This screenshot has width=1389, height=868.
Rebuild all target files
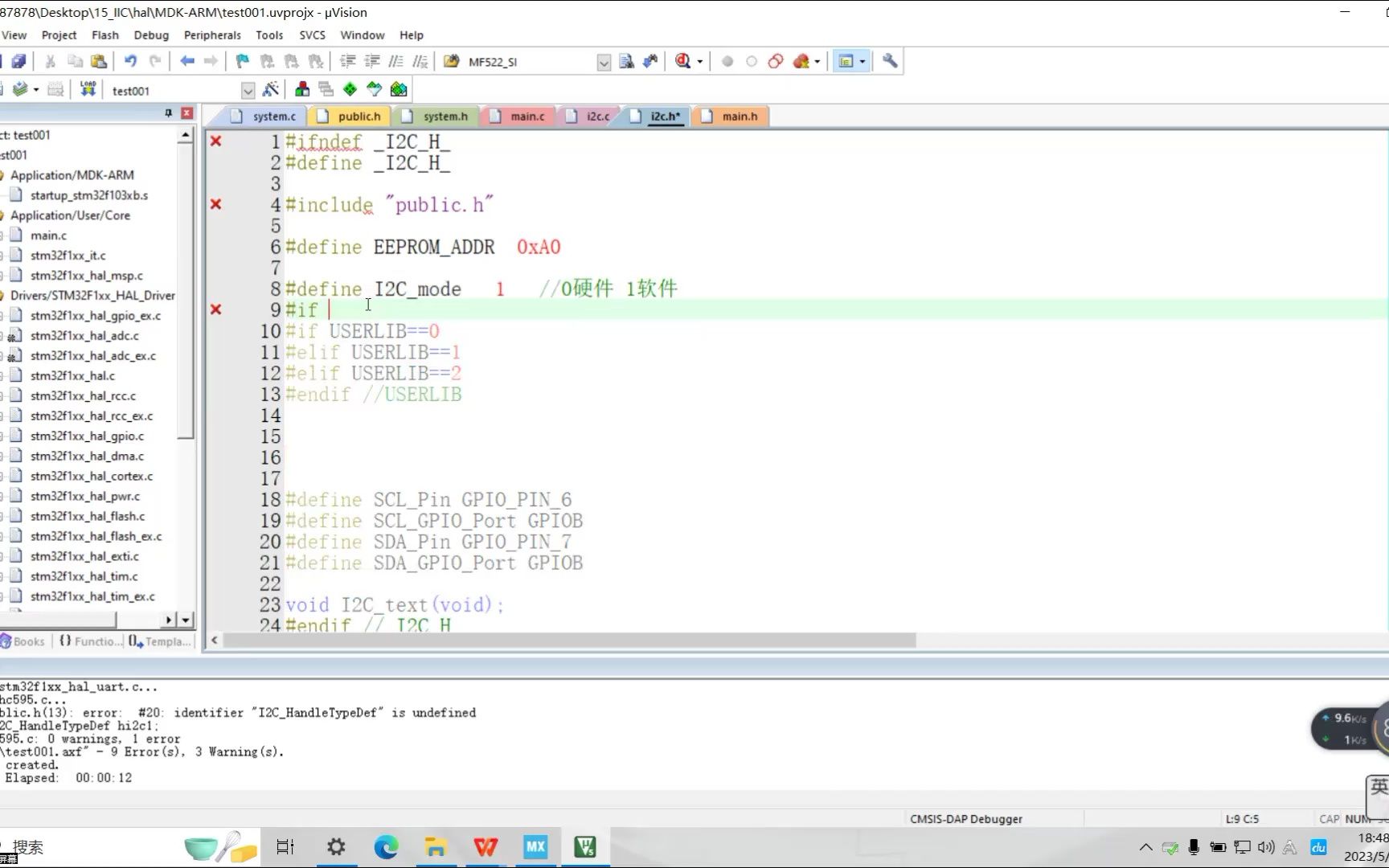[55, 89]
